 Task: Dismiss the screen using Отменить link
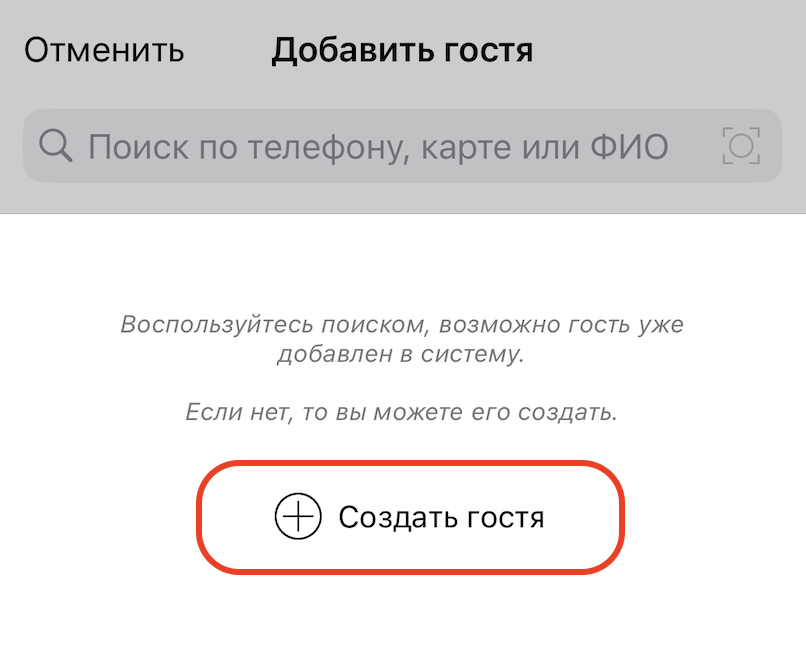click(x=104, y=50)
